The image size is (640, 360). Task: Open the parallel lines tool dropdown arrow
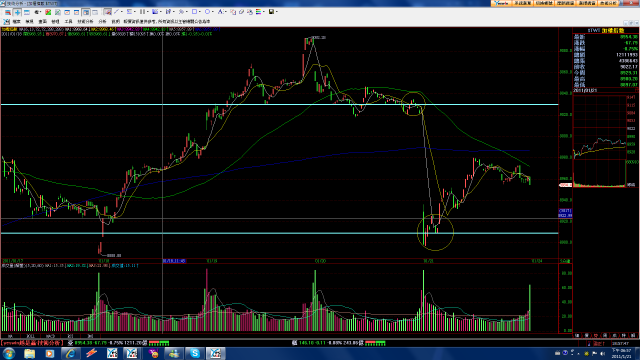(x=135, y=12)
